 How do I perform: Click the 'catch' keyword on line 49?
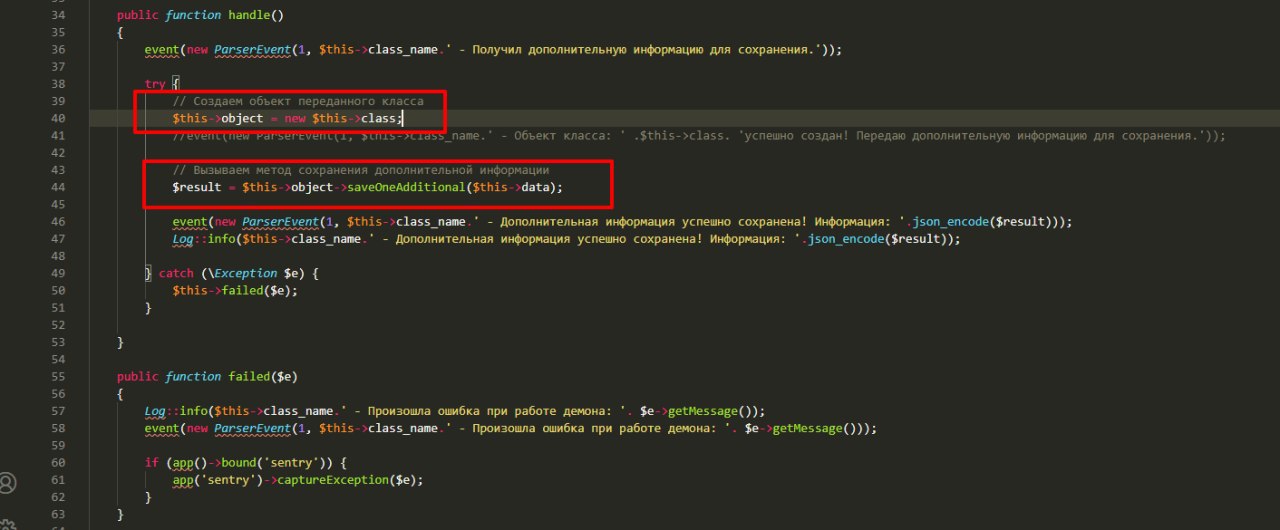176,273
